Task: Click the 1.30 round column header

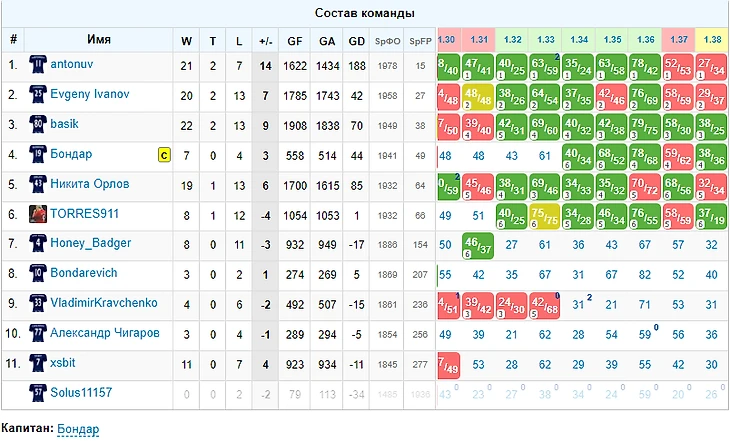Action: [x=446, y=40]
